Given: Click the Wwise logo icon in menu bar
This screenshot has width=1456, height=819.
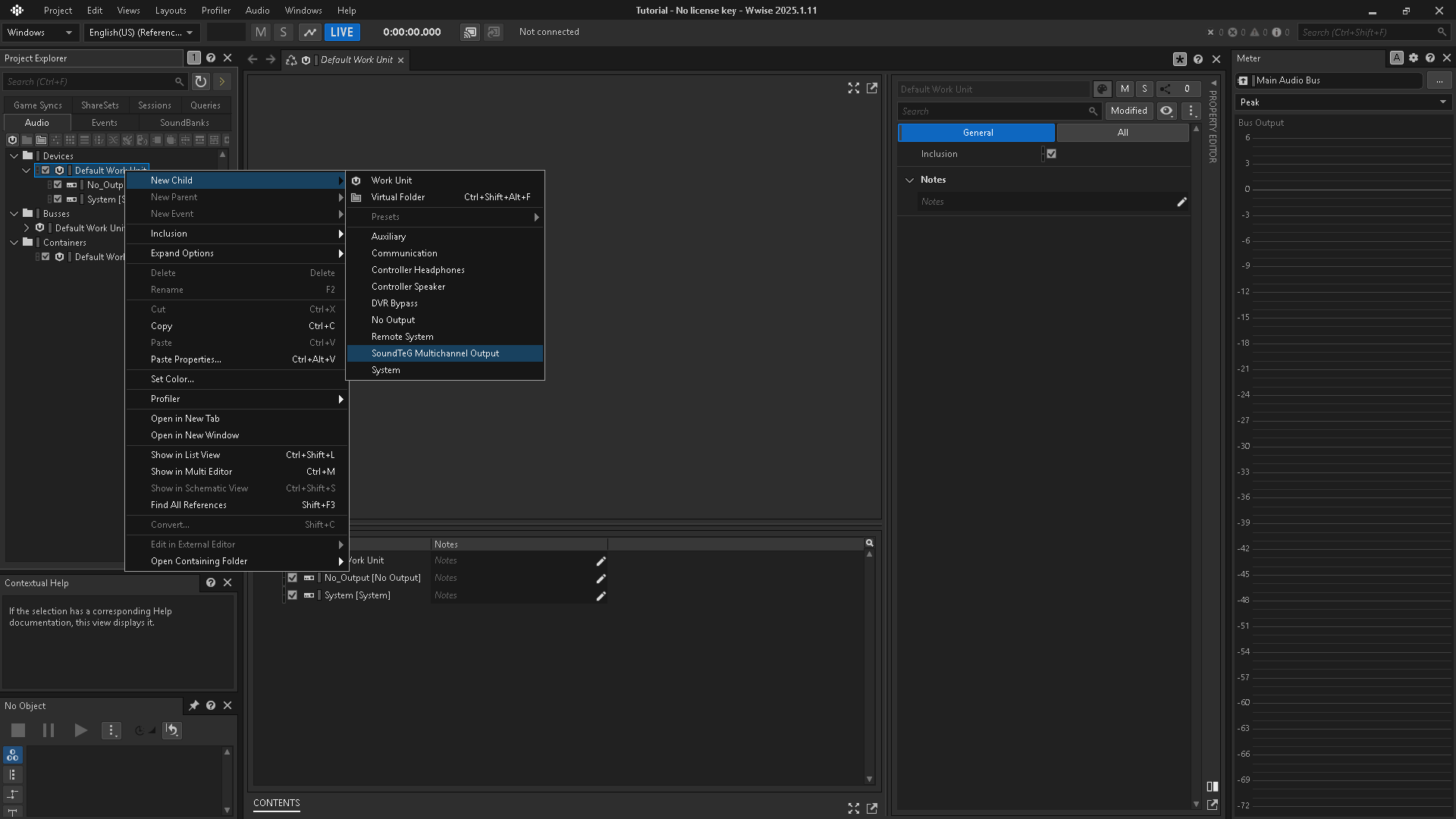Looking at the screenshot, I should pyautogui.click(x=17, y=10).
